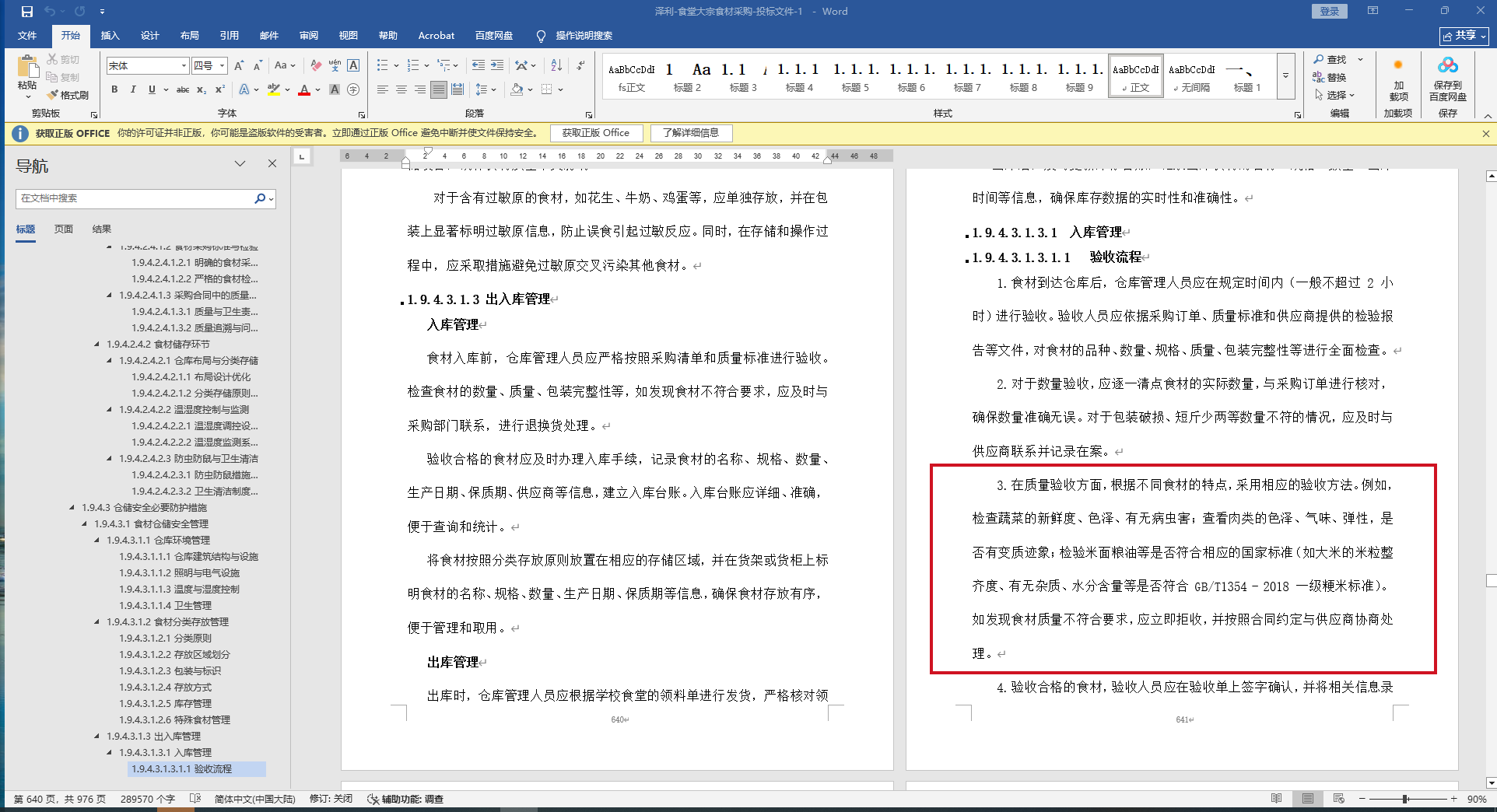The width and height of the screenshot is (1497, 812).
Task: Sort text with the A-Z sort icon
Action: (556, 66)
